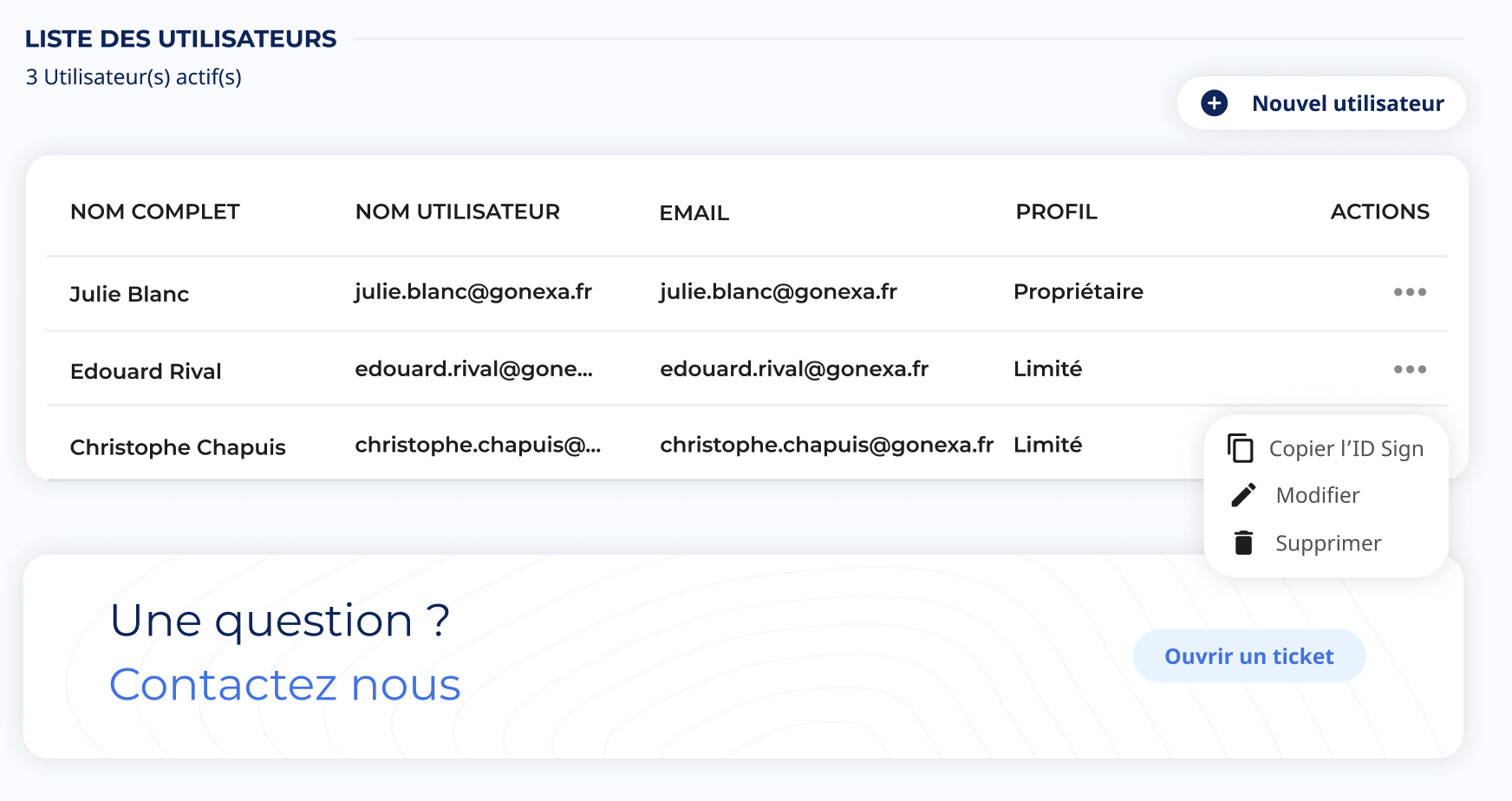Viewport: 1512px width, 801px height.
Task: Select the Julie Blanc name cell
Action: [129, 294]
